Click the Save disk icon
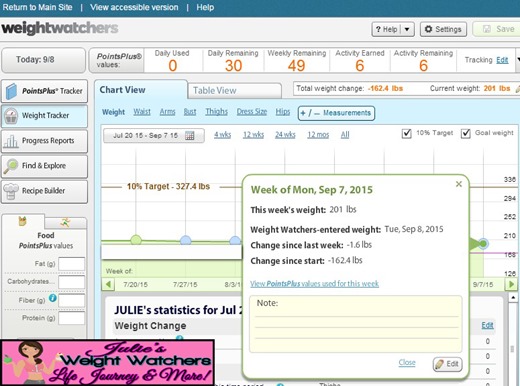 487,29
